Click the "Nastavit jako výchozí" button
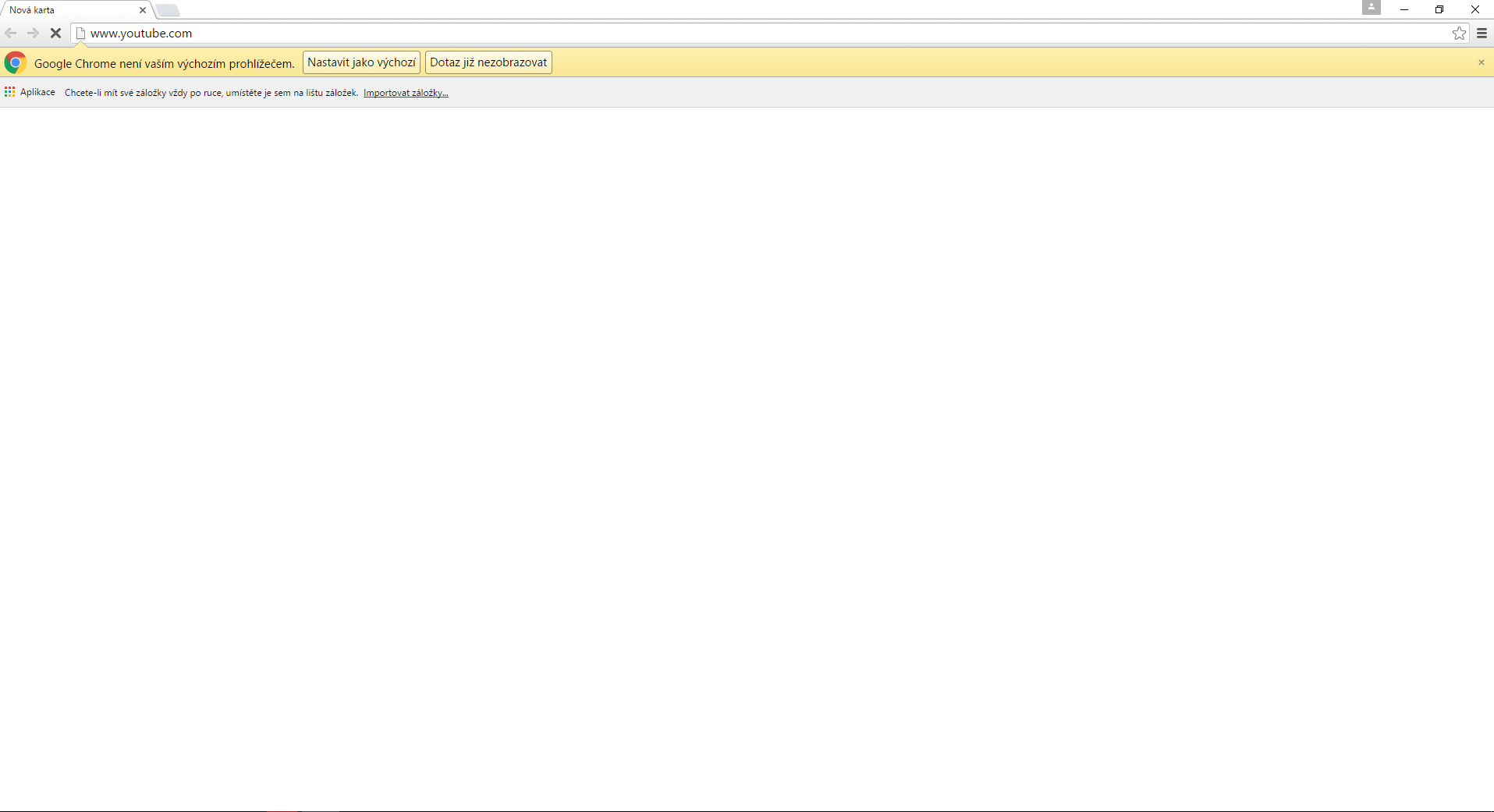The height and width of the screenshot is (812, 1494). (x=360, y=62)
